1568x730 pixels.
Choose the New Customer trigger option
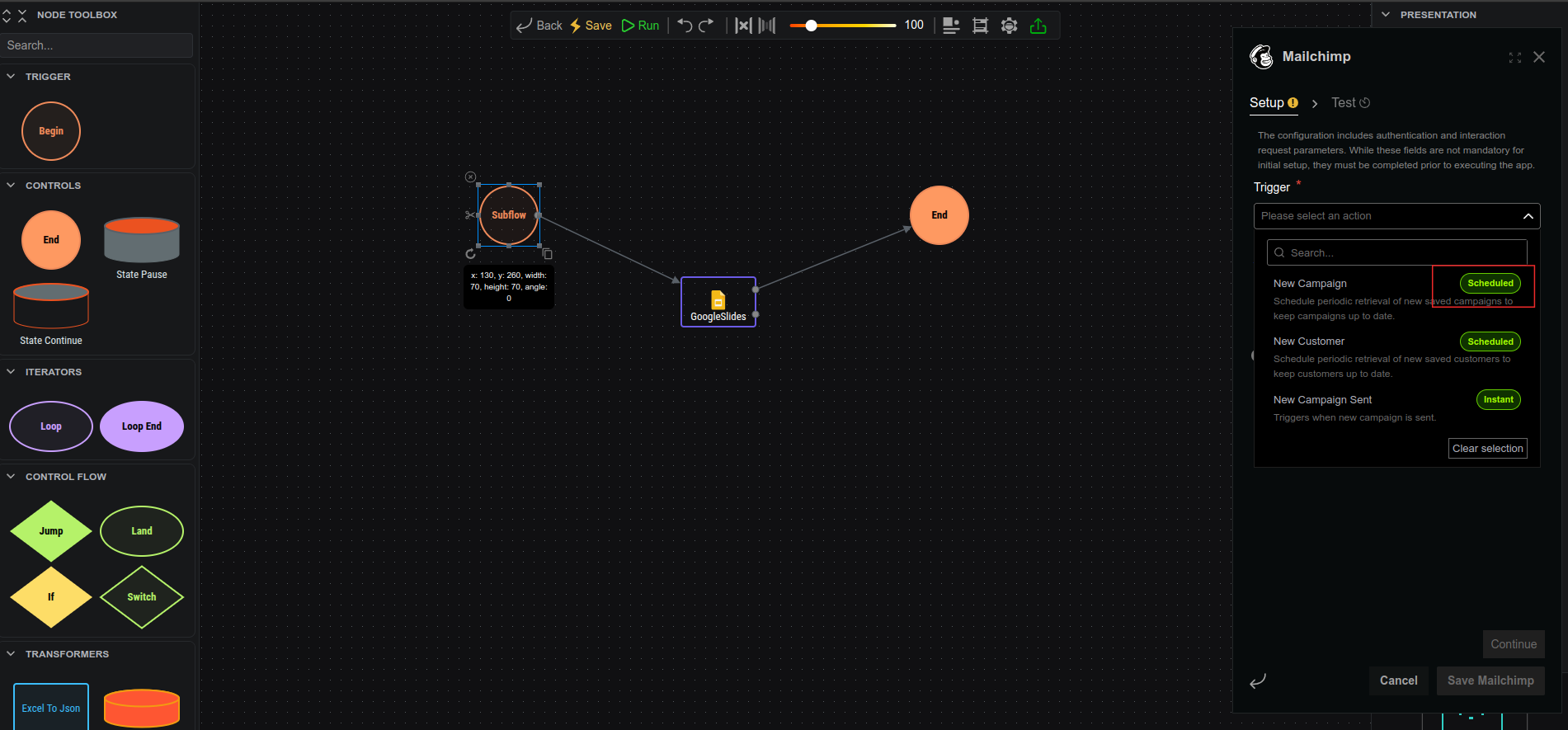coord(1396,356)
